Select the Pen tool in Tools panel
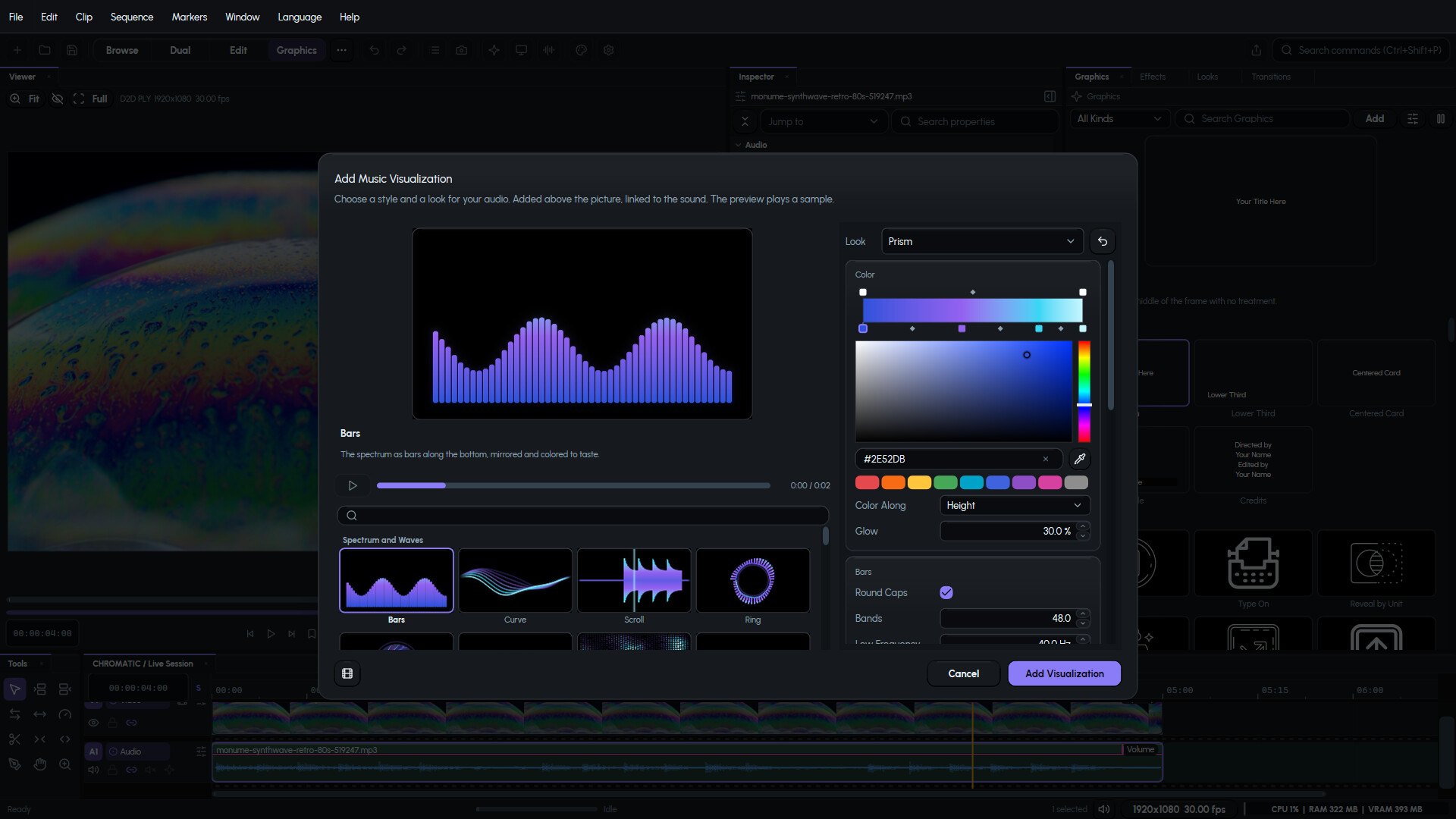 coord(14,764)
